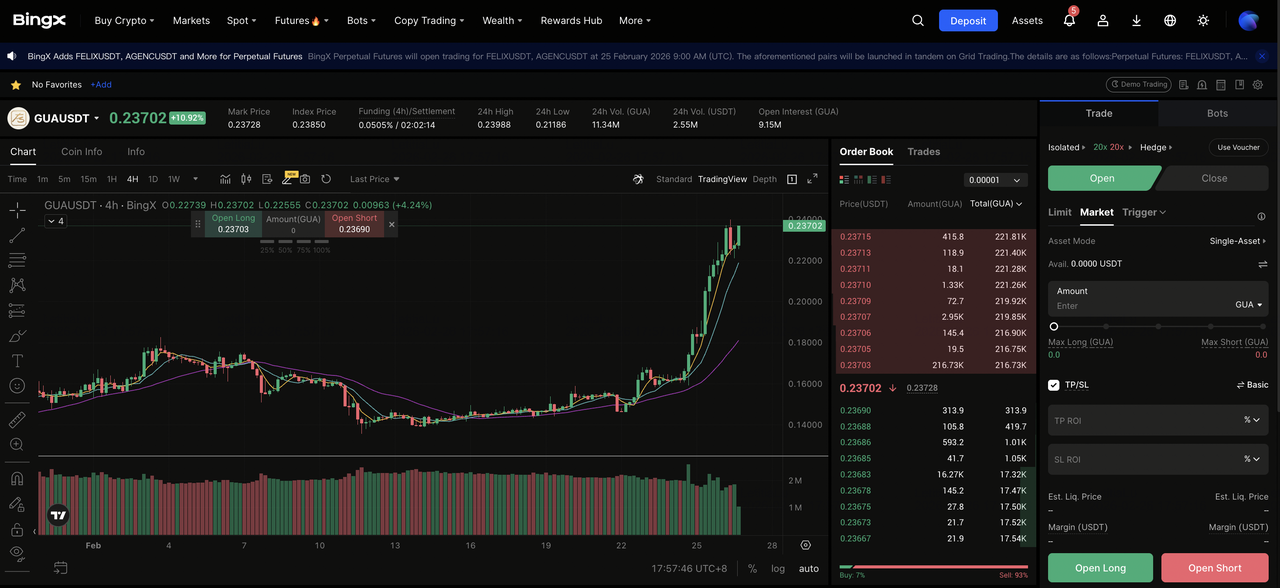Switch theme with the sun icon

point(1203,21)
